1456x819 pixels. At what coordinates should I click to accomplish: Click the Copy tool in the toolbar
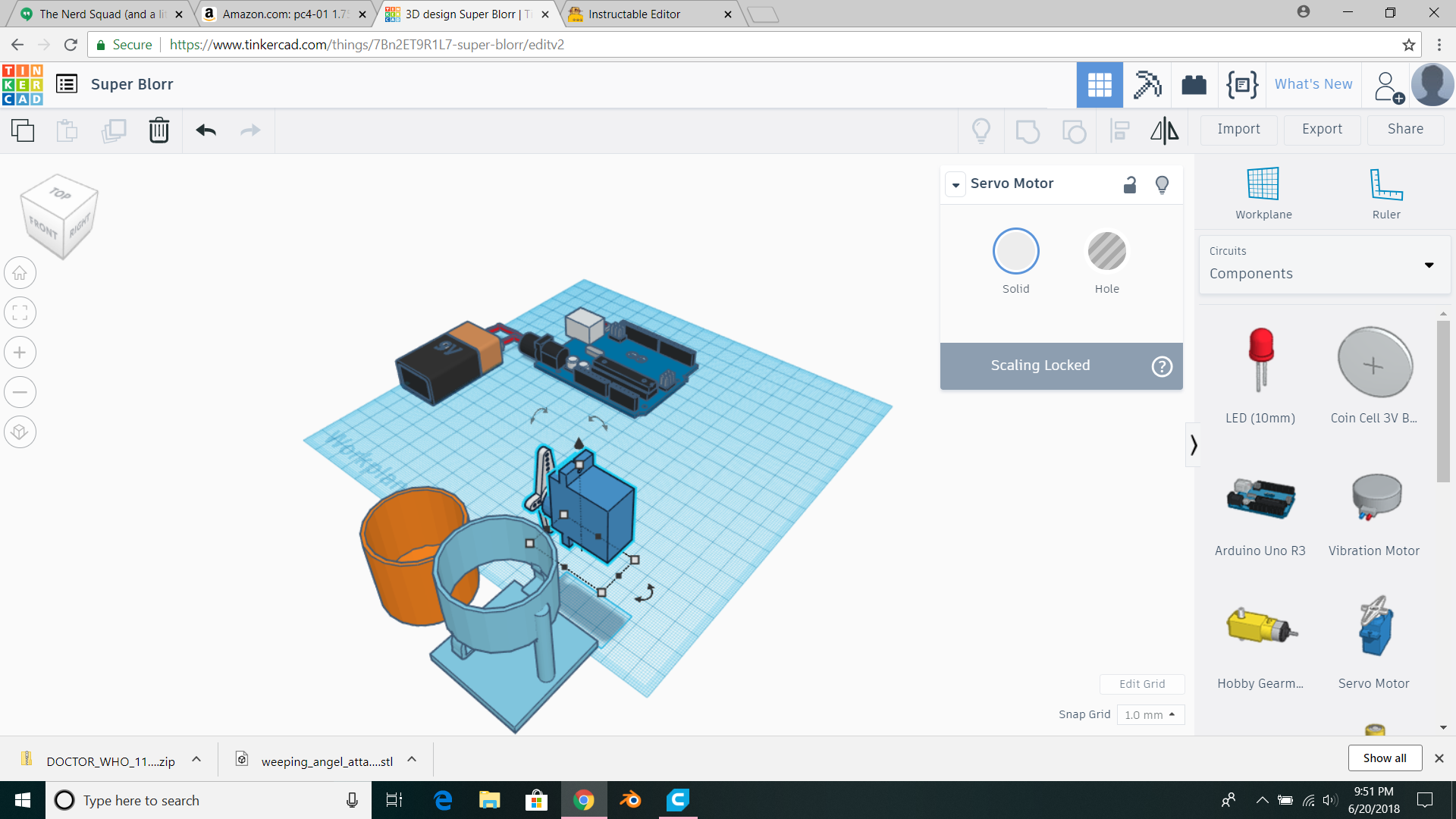pos(23,130)
